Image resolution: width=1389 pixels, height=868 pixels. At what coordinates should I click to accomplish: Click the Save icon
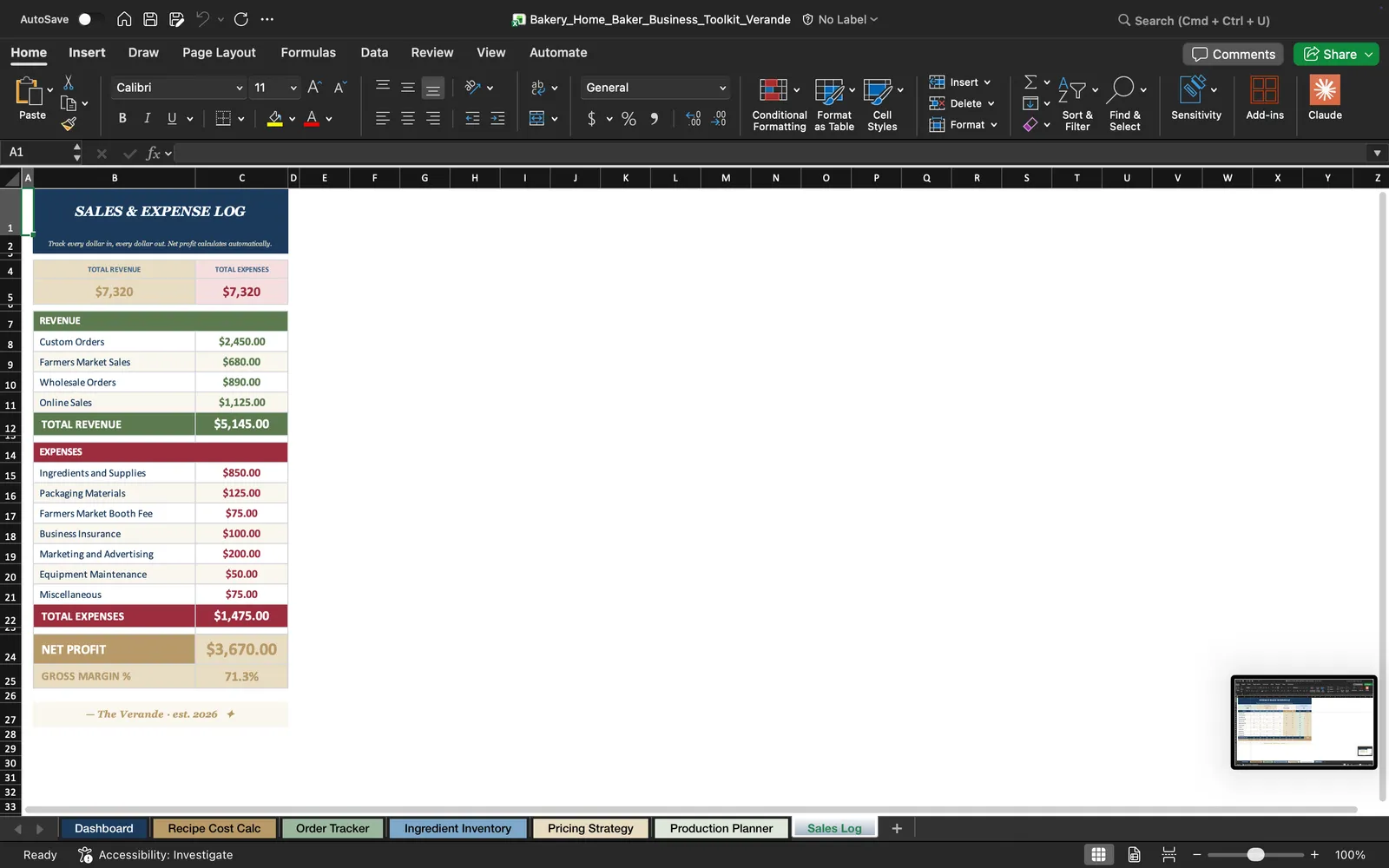[150, 19]
